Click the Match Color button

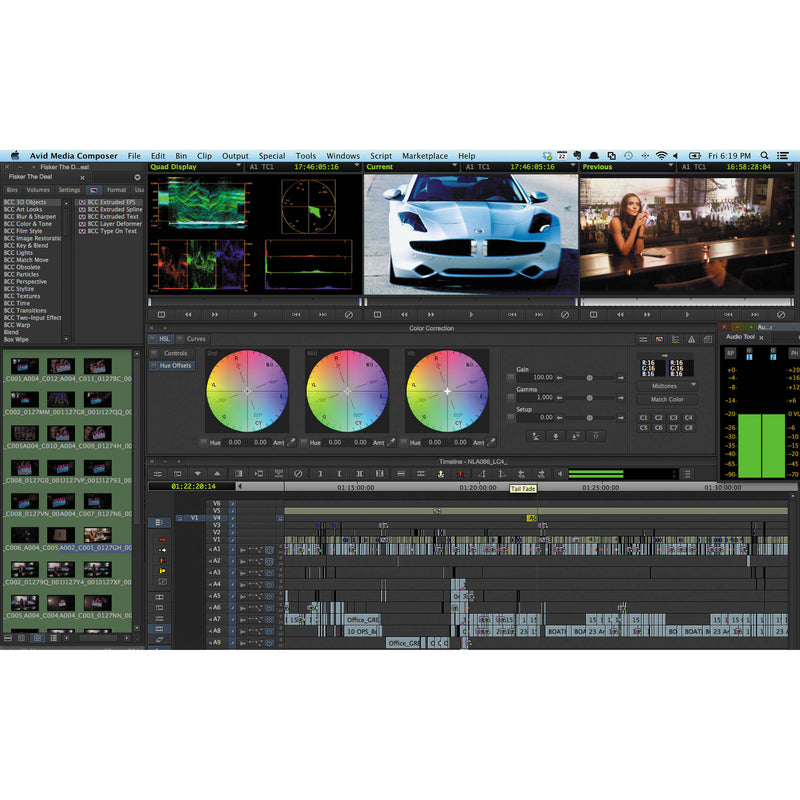(x=667, y=399)
